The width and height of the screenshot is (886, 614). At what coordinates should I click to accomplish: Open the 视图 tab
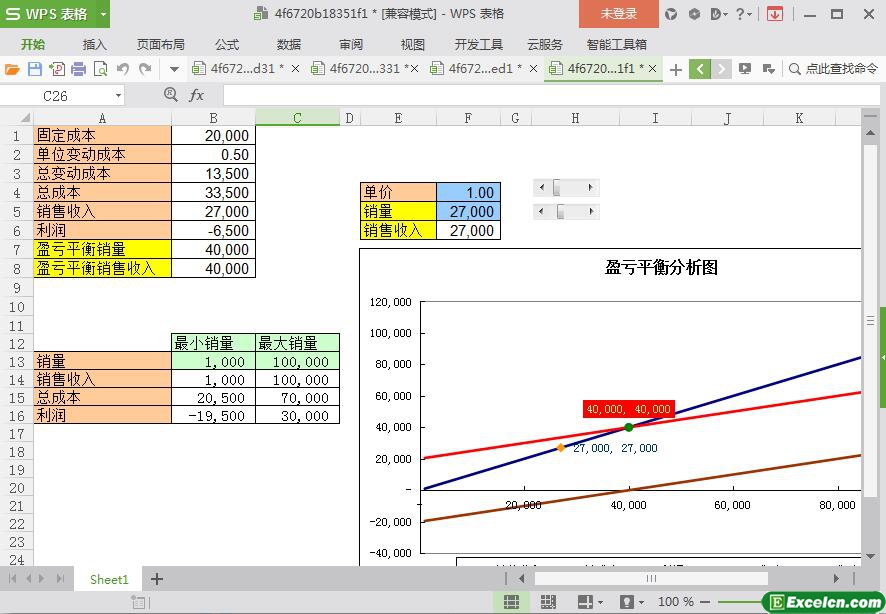[412, 45]
